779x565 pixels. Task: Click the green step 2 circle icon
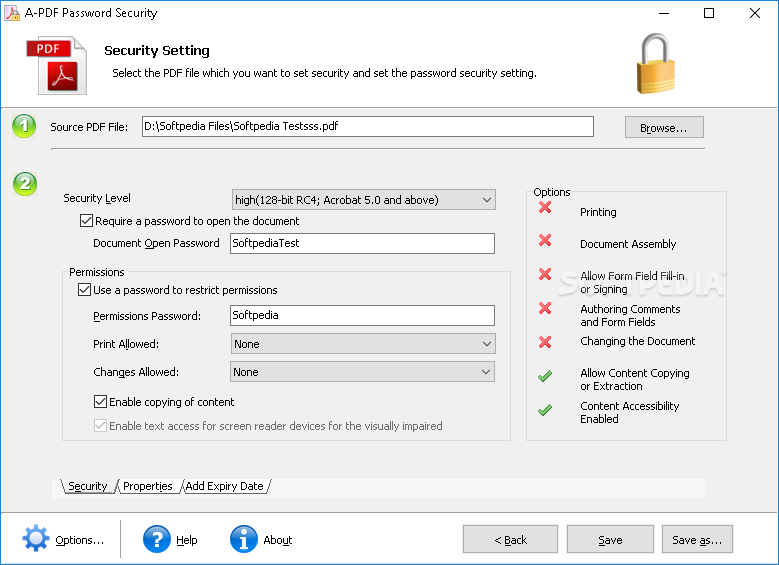coord(25,184)
